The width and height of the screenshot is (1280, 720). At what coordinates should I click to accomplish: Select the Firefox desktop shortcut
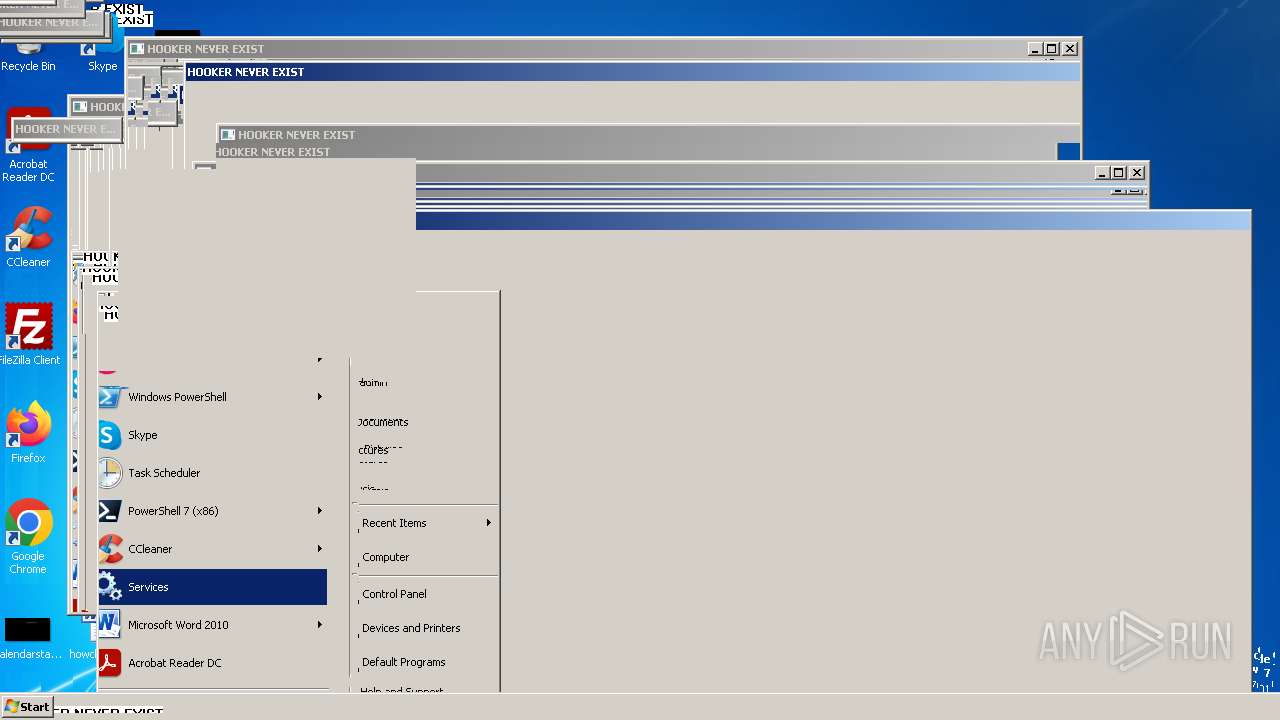coord(28,433)
